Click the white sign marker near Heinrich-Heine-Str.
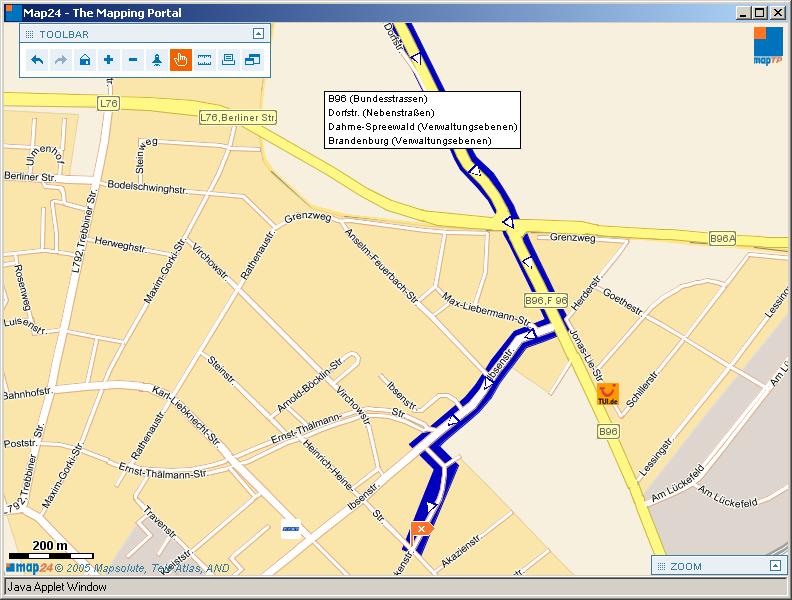The image size is (792, 600). 291,531
